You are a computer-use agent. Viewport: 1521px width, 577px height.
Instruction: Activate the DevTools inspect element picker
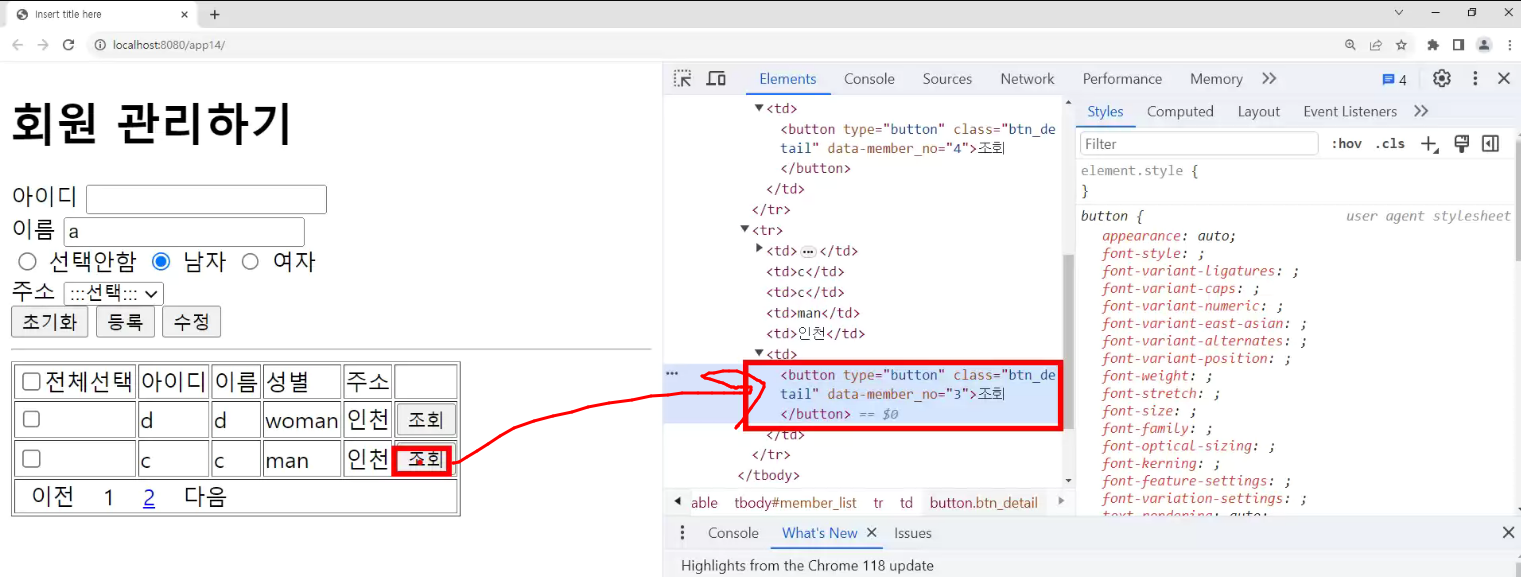pos(682,79)
